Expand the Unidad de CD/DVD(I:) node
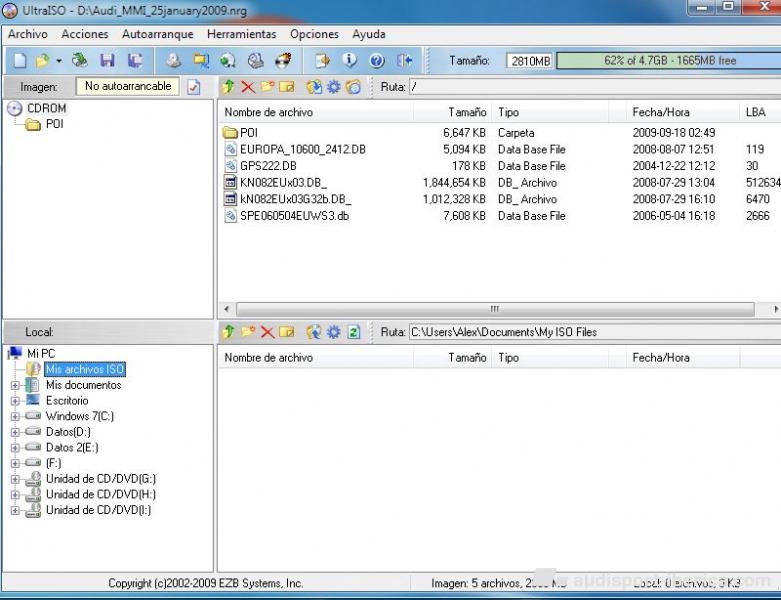 [15, 510]
